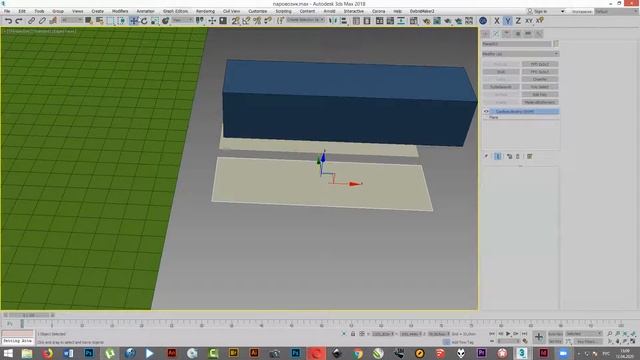Click the object name field
This screenshot has width=640, height=360.
(x=517, y=44)
